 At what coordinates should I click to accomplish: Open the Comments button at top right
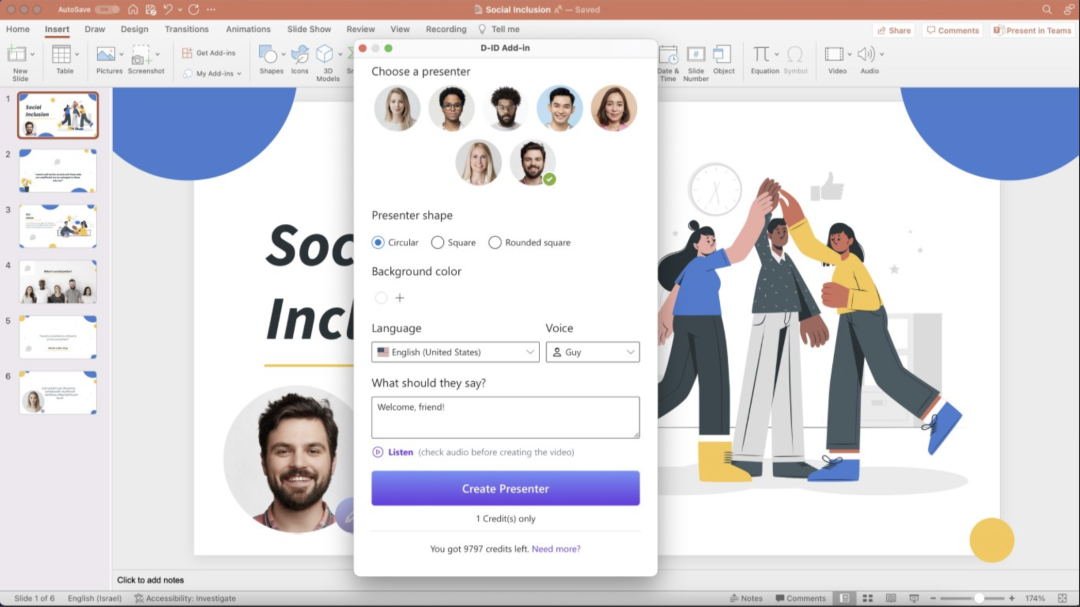pos(953,30)
